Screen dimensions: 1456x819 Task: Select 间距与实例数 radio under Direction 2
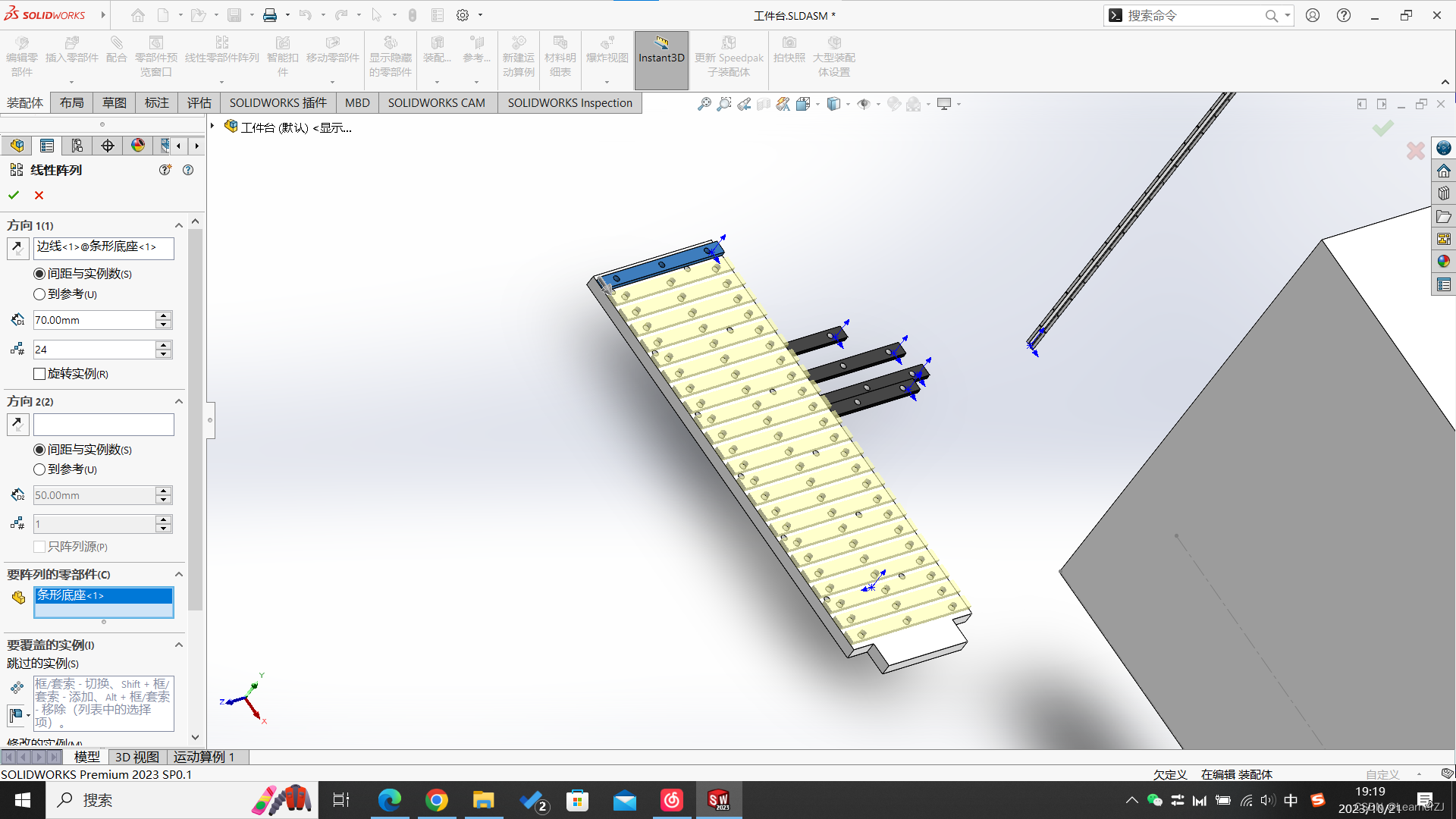pyautogui.click(x=39, y=450)
